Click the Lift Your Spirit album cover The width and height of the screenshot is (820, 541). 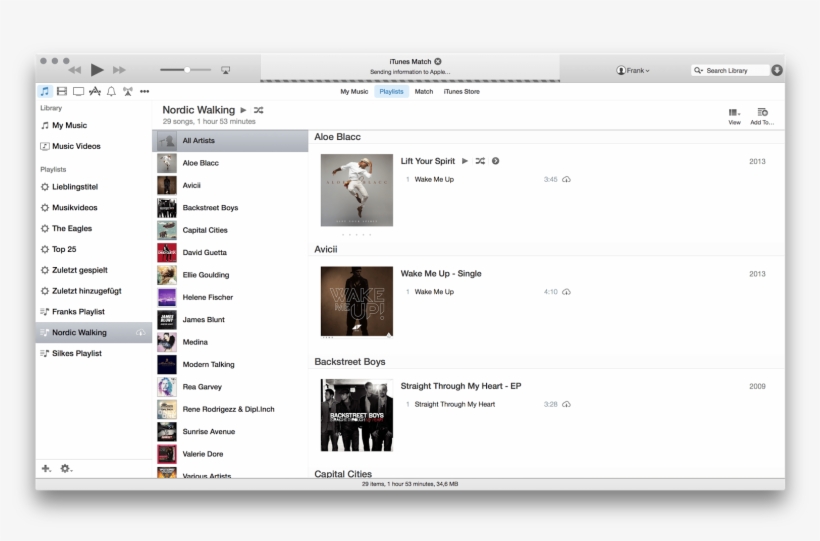(357, 190)
